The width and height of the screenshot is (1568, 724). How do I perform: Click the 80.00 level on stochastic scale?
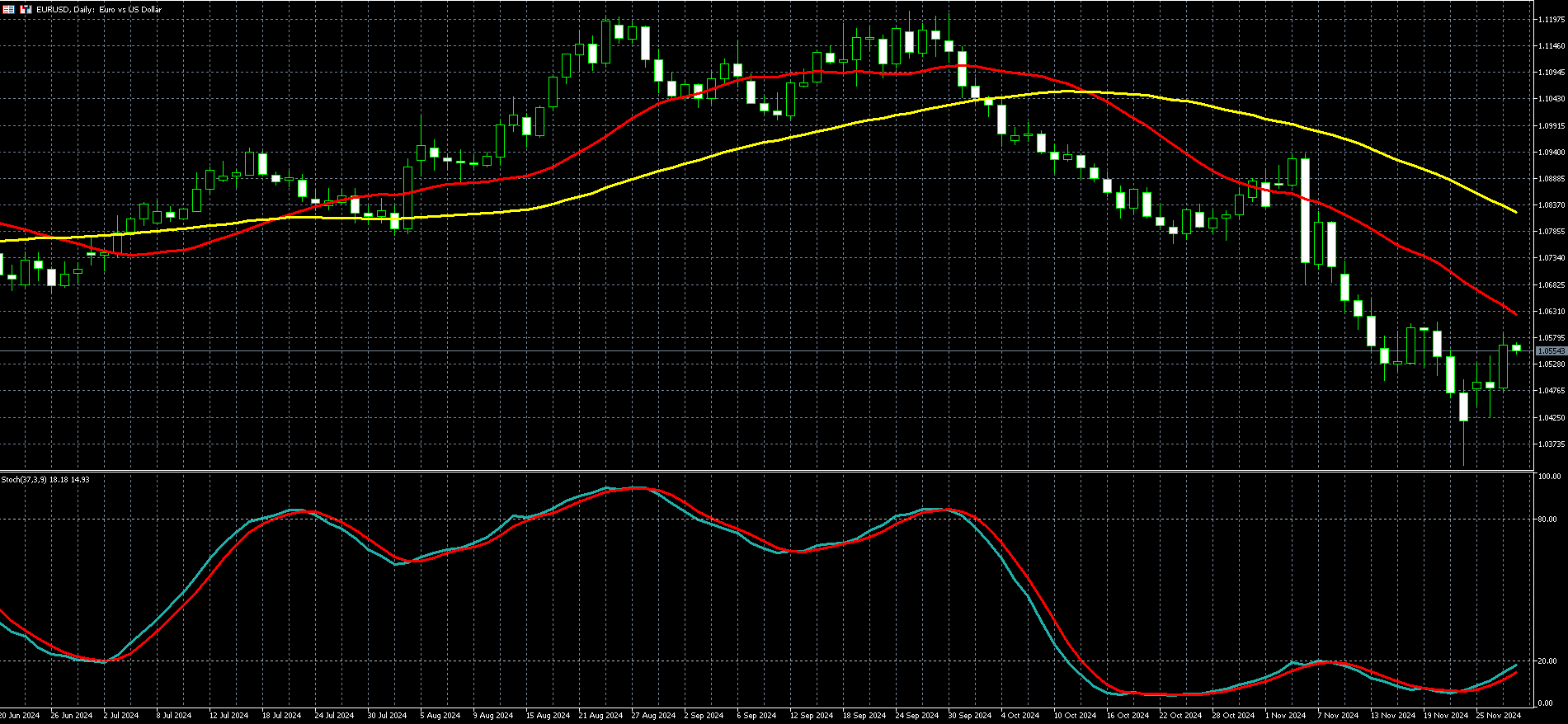pyautogui.click(x=1547, y=519)
